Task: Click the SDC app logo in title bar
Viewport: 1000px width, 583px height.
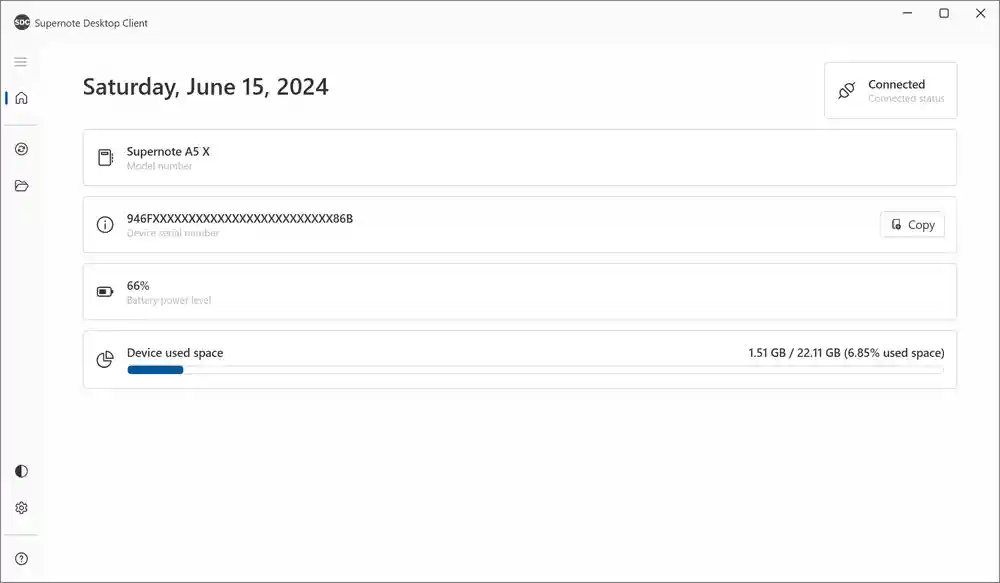Action: 21,22
